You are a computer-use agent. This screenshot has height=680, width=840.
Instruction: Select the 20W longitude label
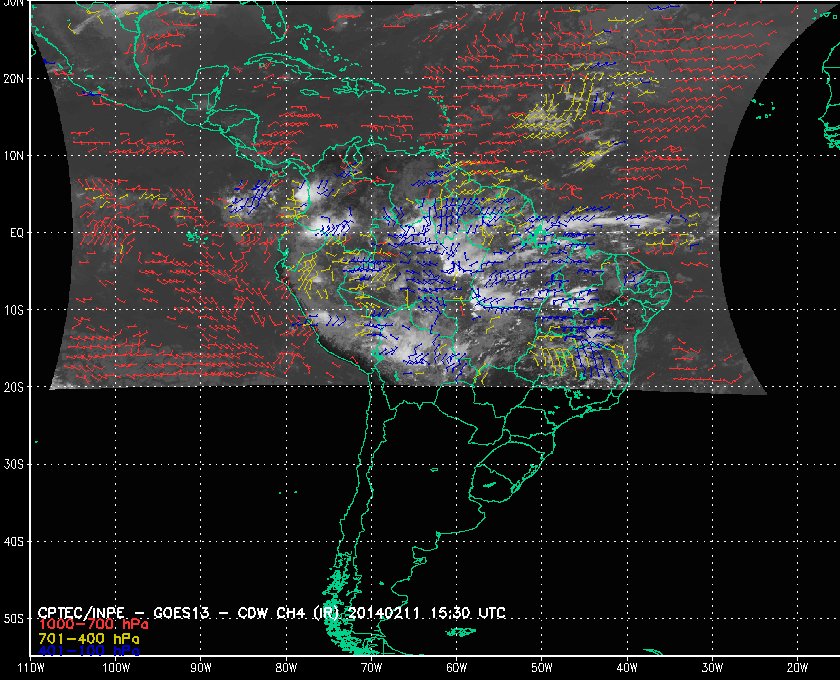(797, 668)
